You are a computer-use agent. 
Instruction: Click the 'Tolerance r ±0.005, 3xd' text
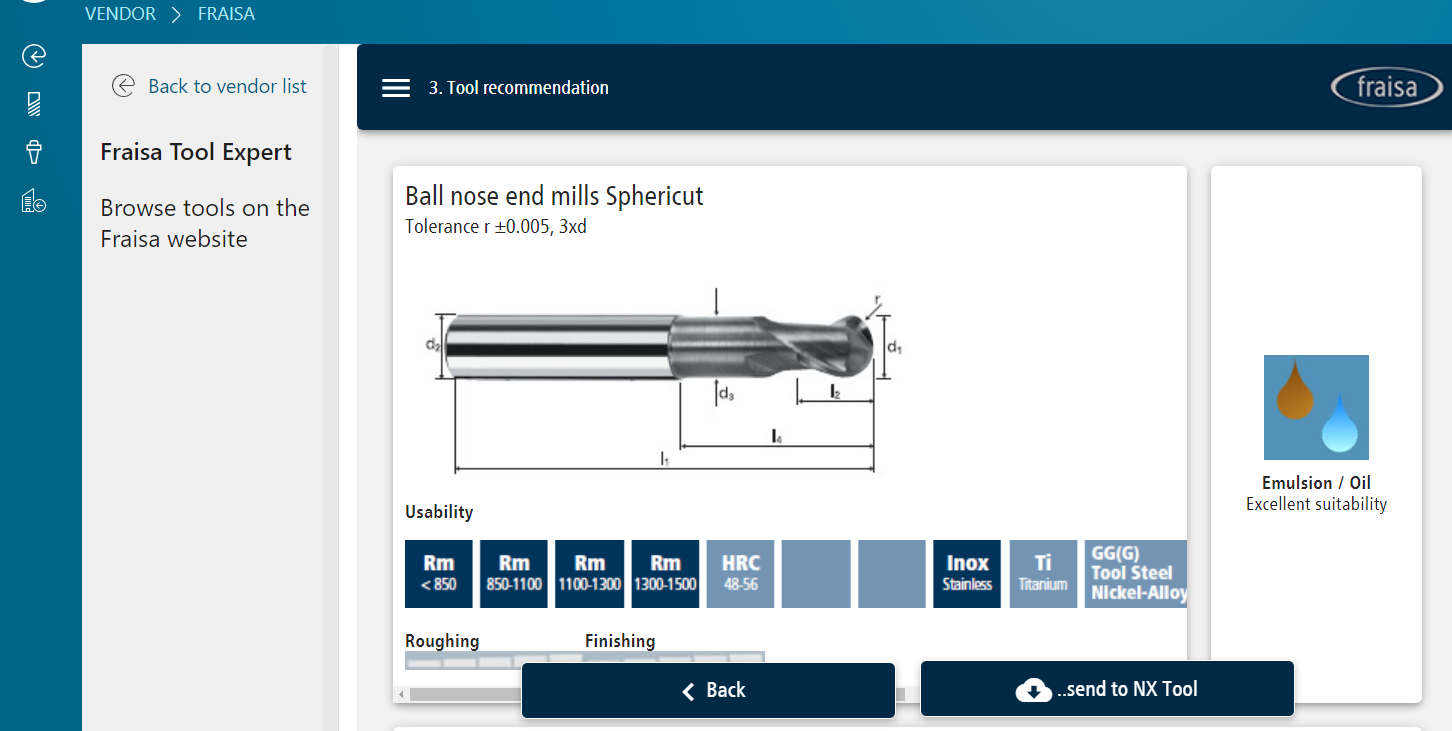pyautogui.click(x=496, y=227)
